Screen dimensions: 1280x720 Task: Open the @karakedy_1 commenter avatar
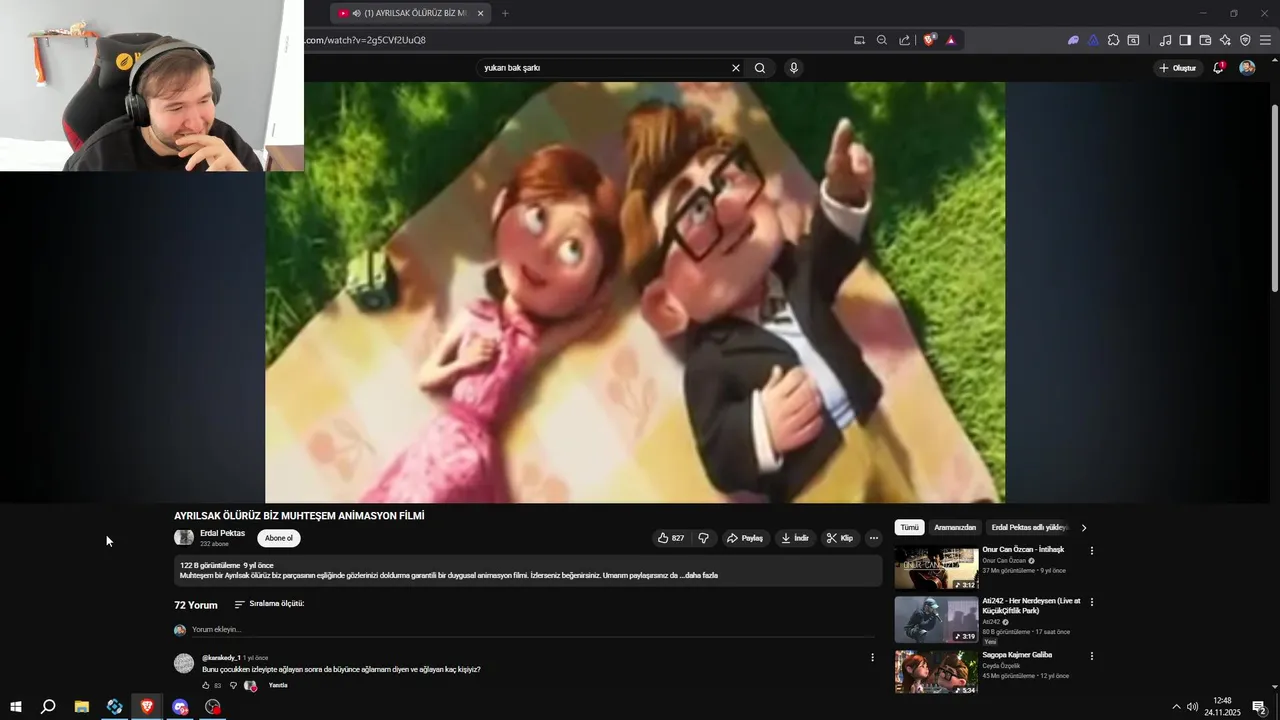[x=184, y=663]
